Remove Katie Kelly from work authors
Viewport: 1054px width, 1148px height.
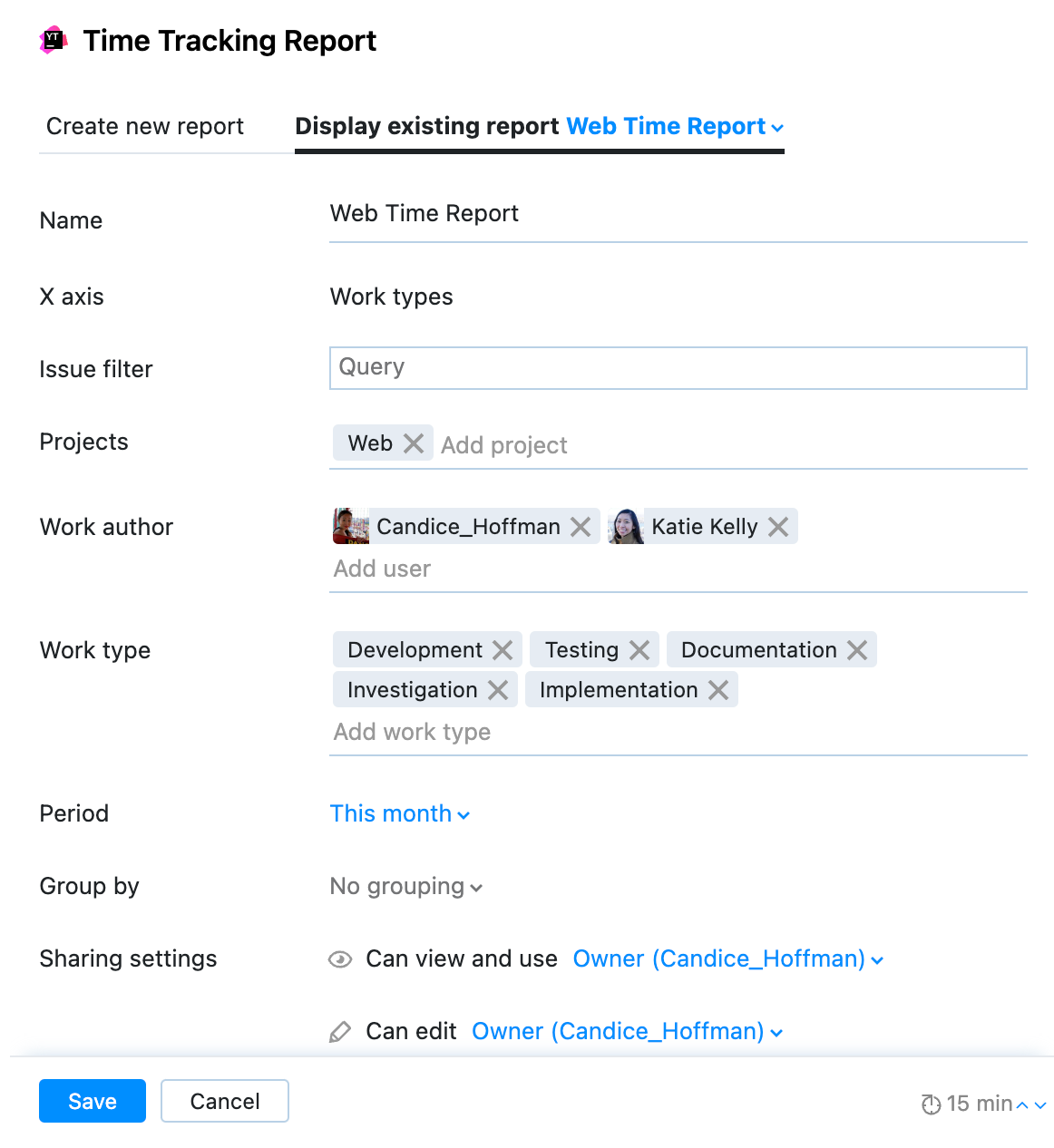pos(777,526)
